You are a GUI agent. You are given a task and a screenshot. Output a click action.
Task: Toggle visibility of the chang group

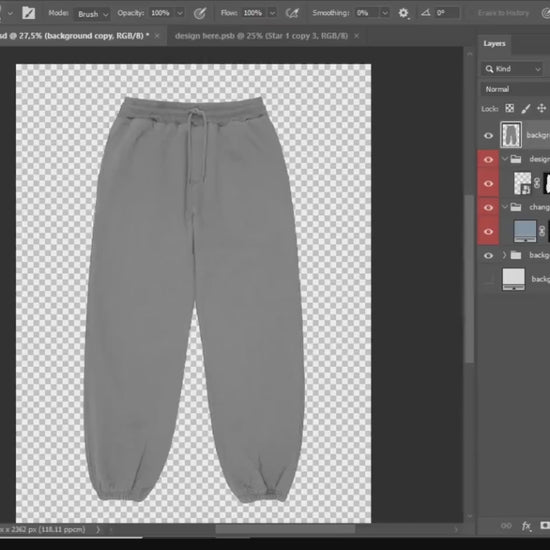488,208
